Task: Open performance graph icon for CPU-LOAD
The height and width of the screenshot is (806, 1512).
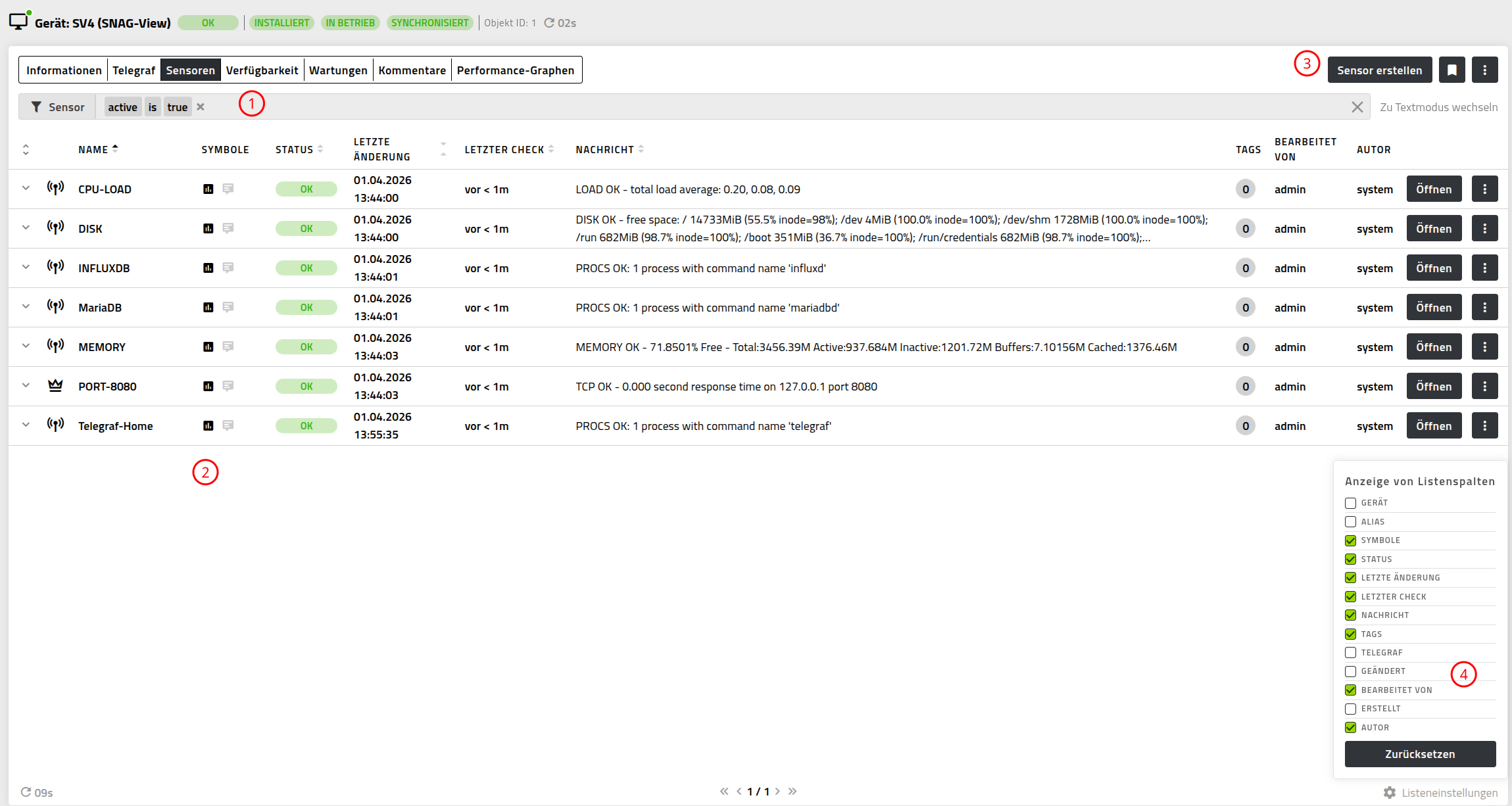Action: pos(208,189)
